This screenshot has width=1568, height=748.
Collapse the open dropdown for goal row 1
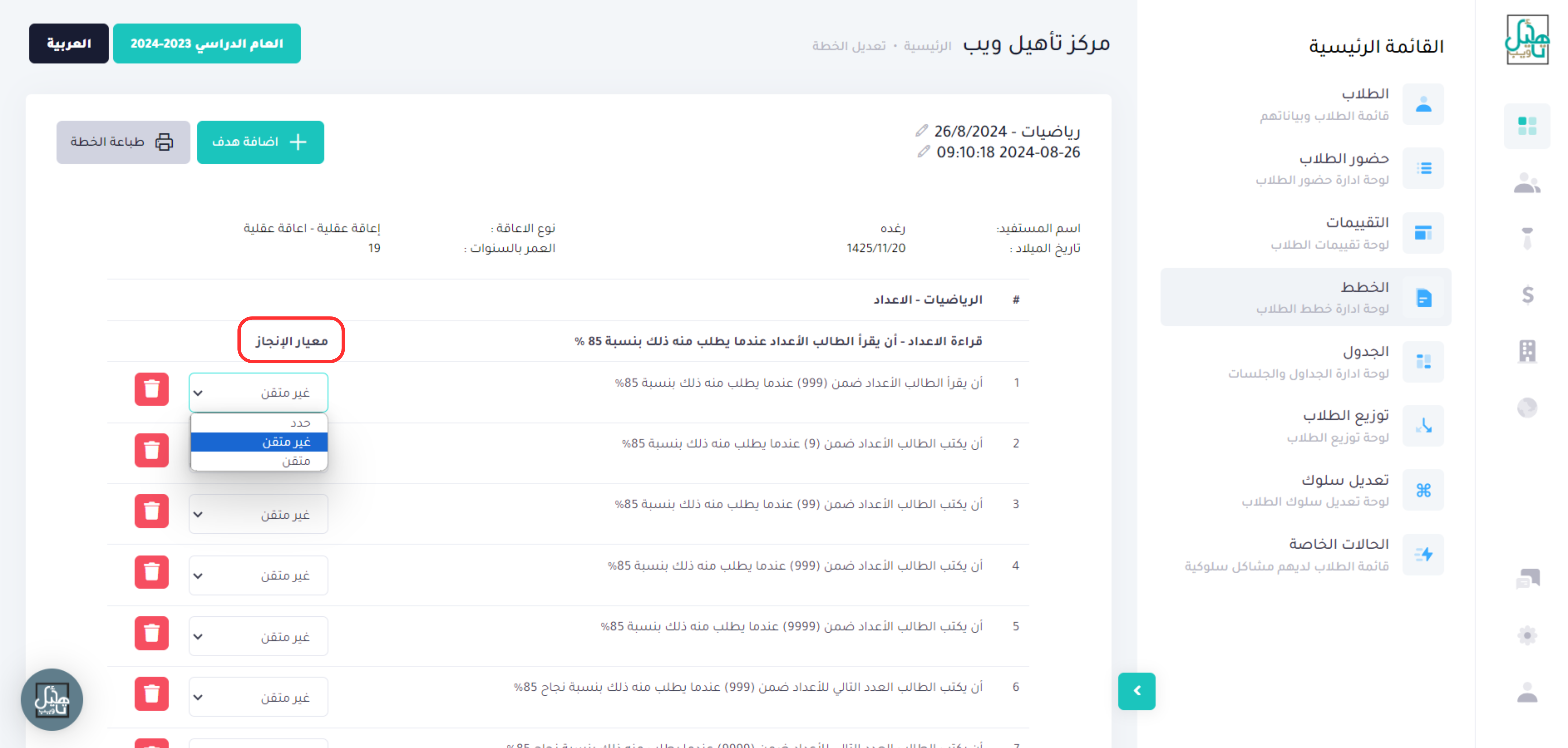258,393
